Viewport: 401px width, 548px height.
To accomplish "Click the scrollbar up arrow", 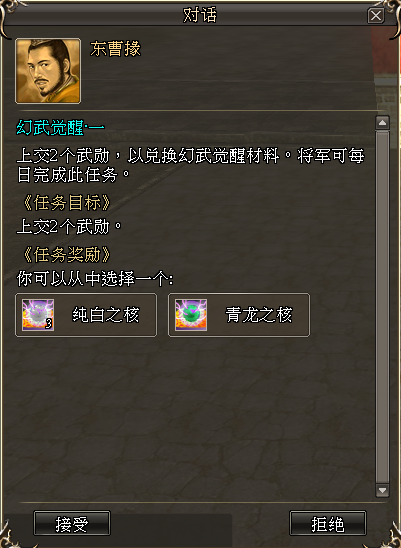I will click(x=382, y=123).
